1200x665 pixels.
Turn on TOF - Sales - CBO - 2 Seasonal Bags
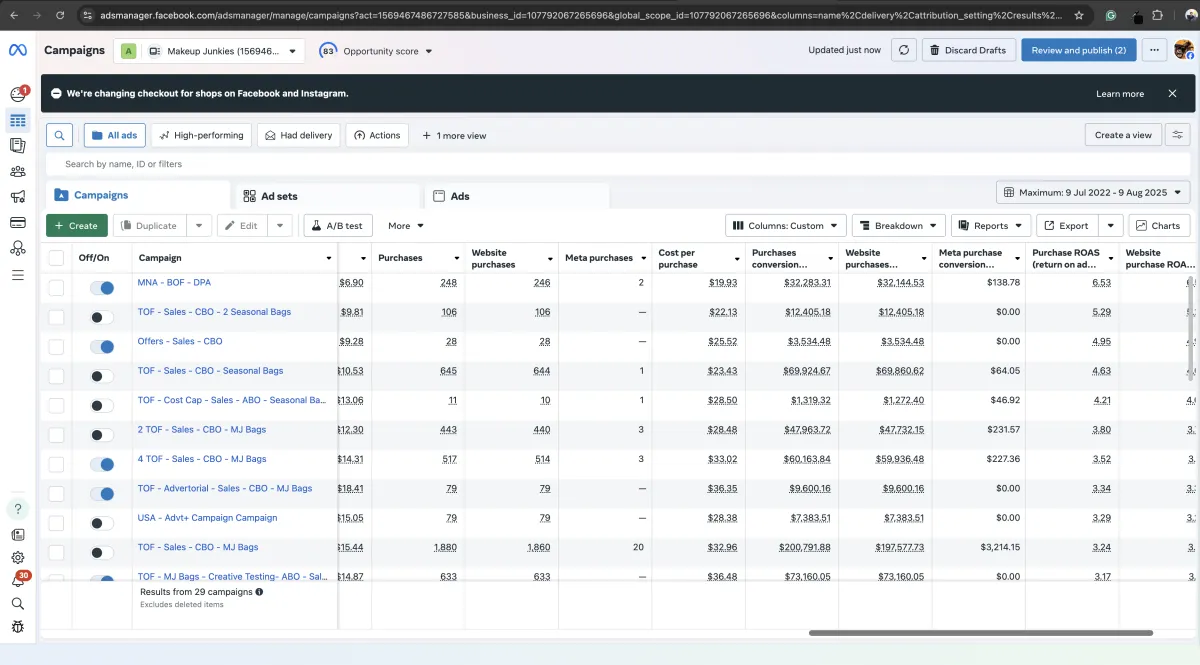(x=101, y=317)
